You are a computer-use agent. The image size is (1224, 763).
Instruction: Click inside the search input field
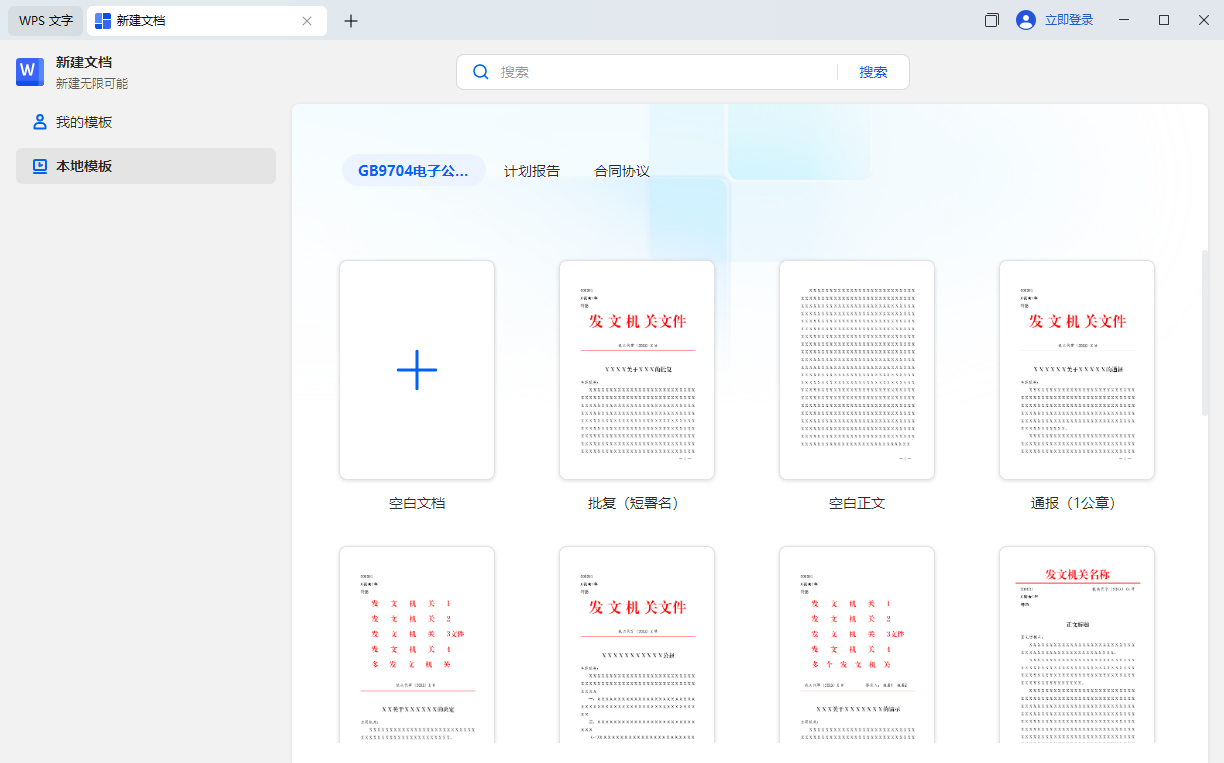650,71
